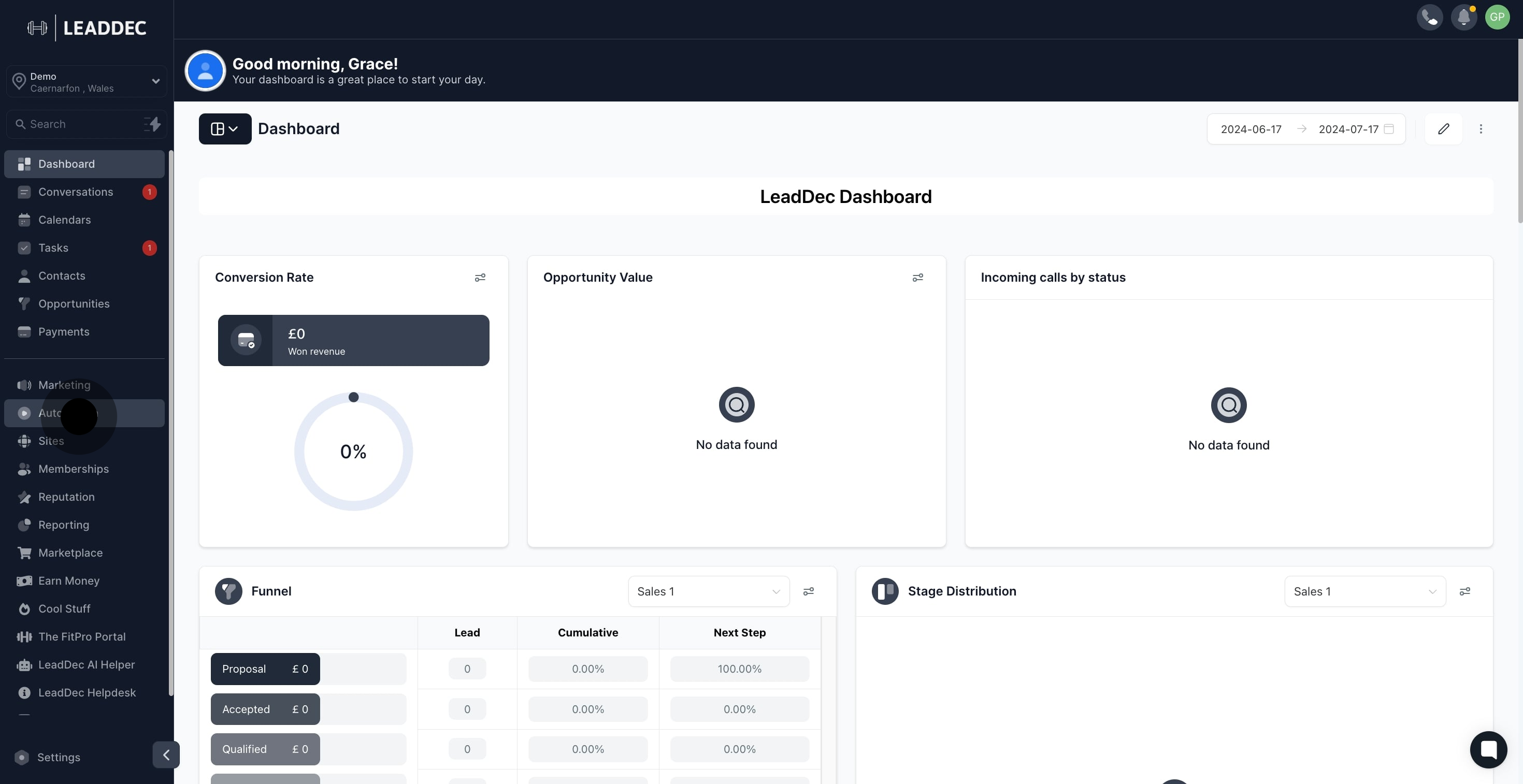Open Earn Money in sidebar

84,581
